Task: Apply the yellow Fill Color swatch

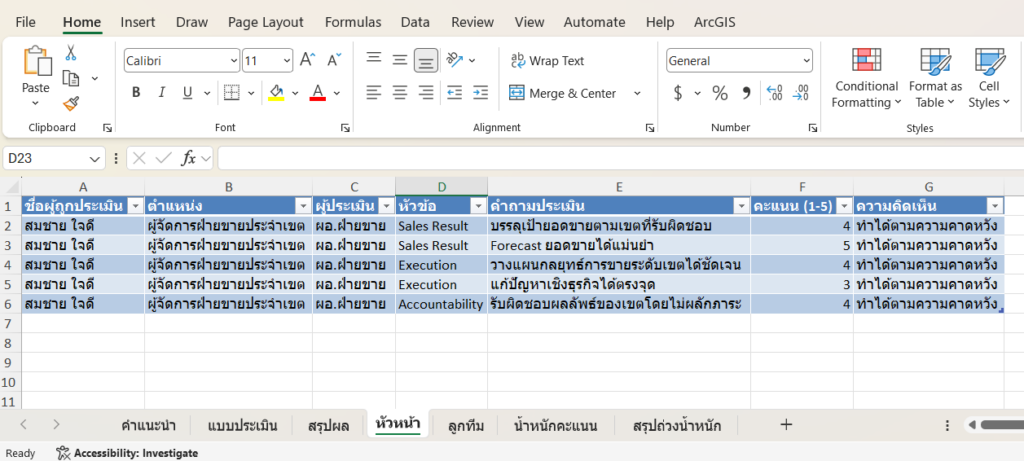Action: [x=277, y=93]
